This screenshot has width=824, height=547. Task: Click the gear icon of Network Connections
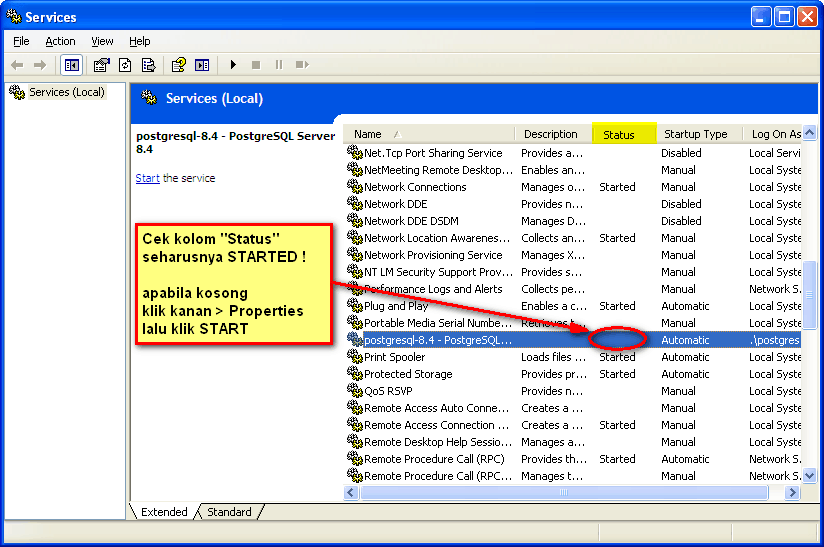pos(355,187)
